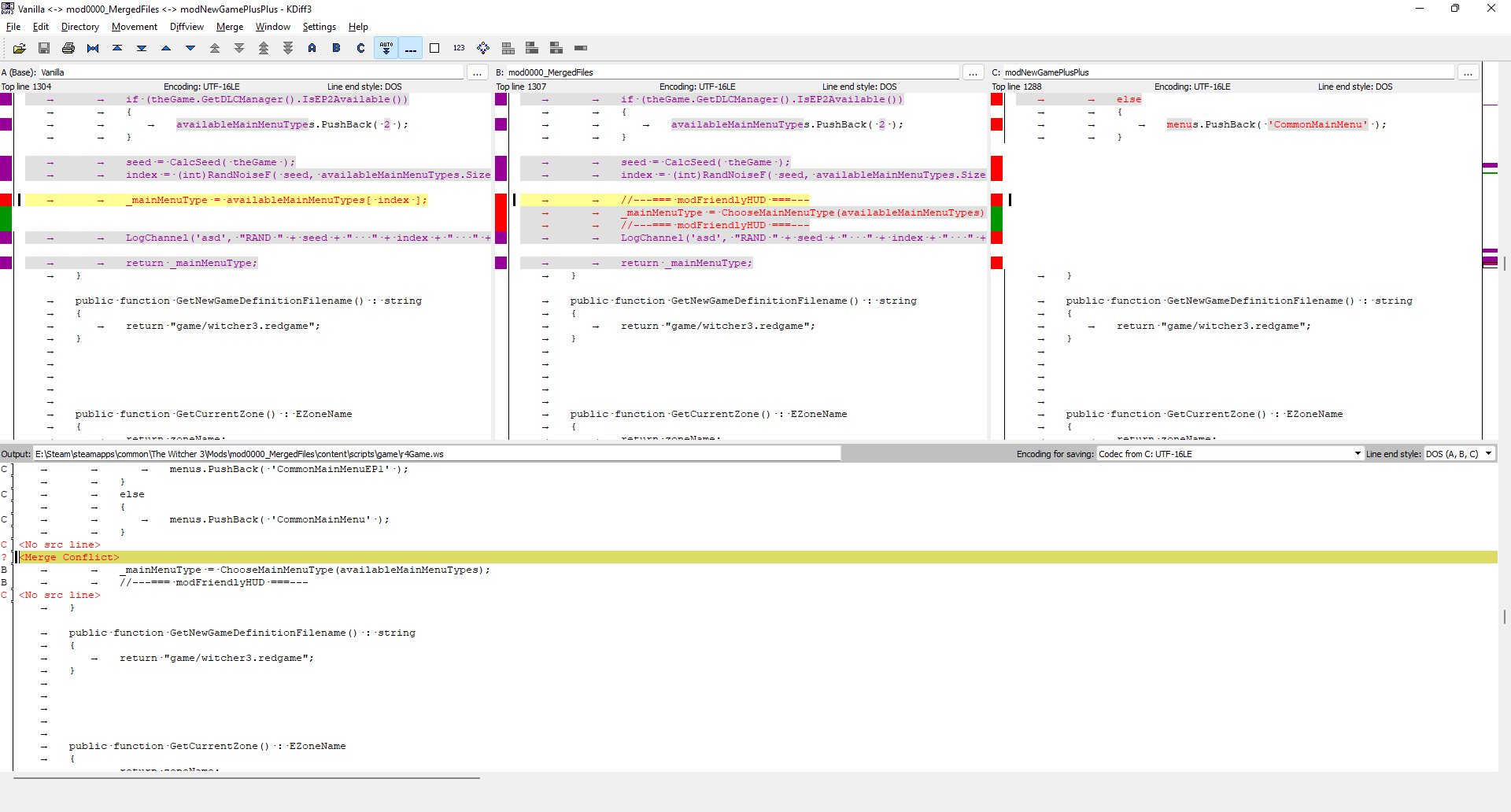
Task: Open the Movement menu
Action: click(135, 27)
